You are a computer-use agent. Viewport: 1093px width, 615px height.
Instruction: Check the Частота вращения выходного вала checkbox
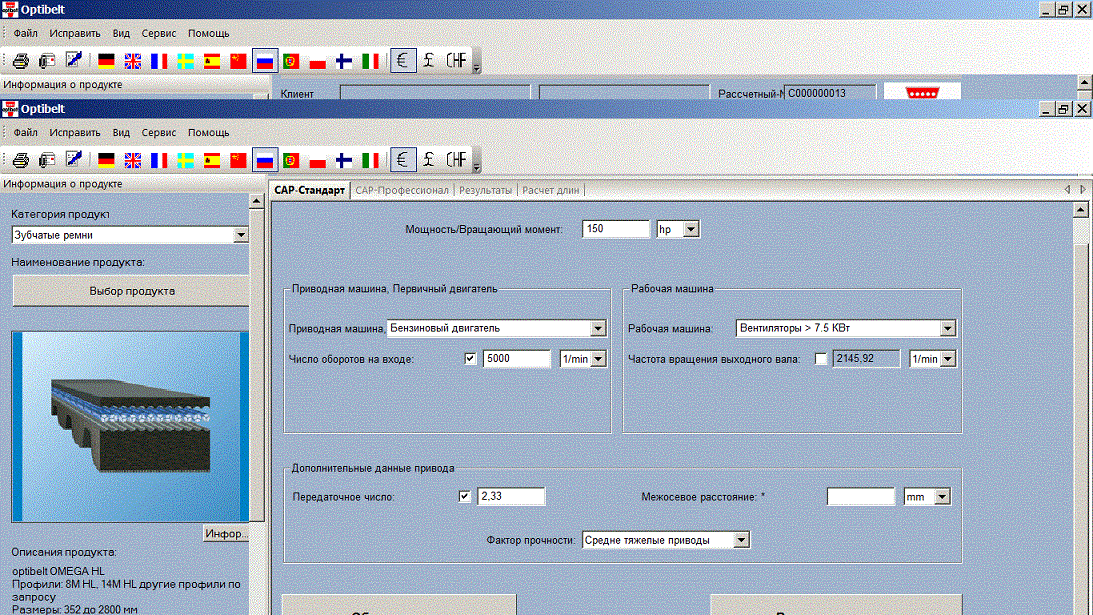point(821,358)
